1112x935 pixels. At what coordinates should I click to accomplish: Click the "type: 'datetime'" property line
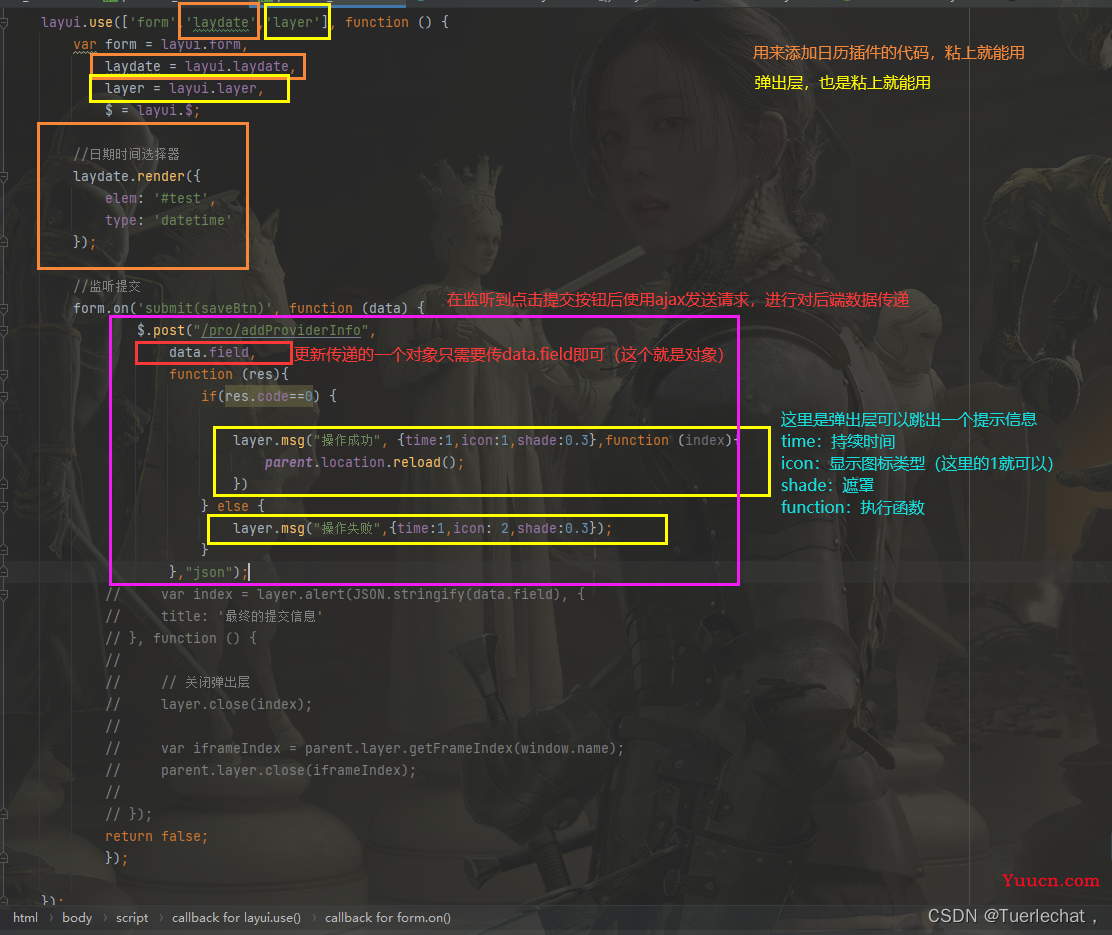pyautogui.click(x=169, y=221)
